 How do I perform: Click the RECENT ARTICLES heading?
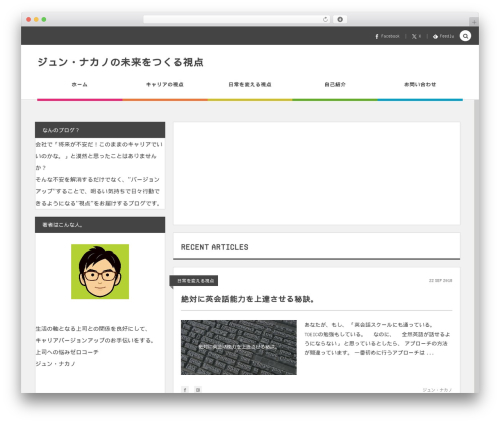click(x=215, y=247)
